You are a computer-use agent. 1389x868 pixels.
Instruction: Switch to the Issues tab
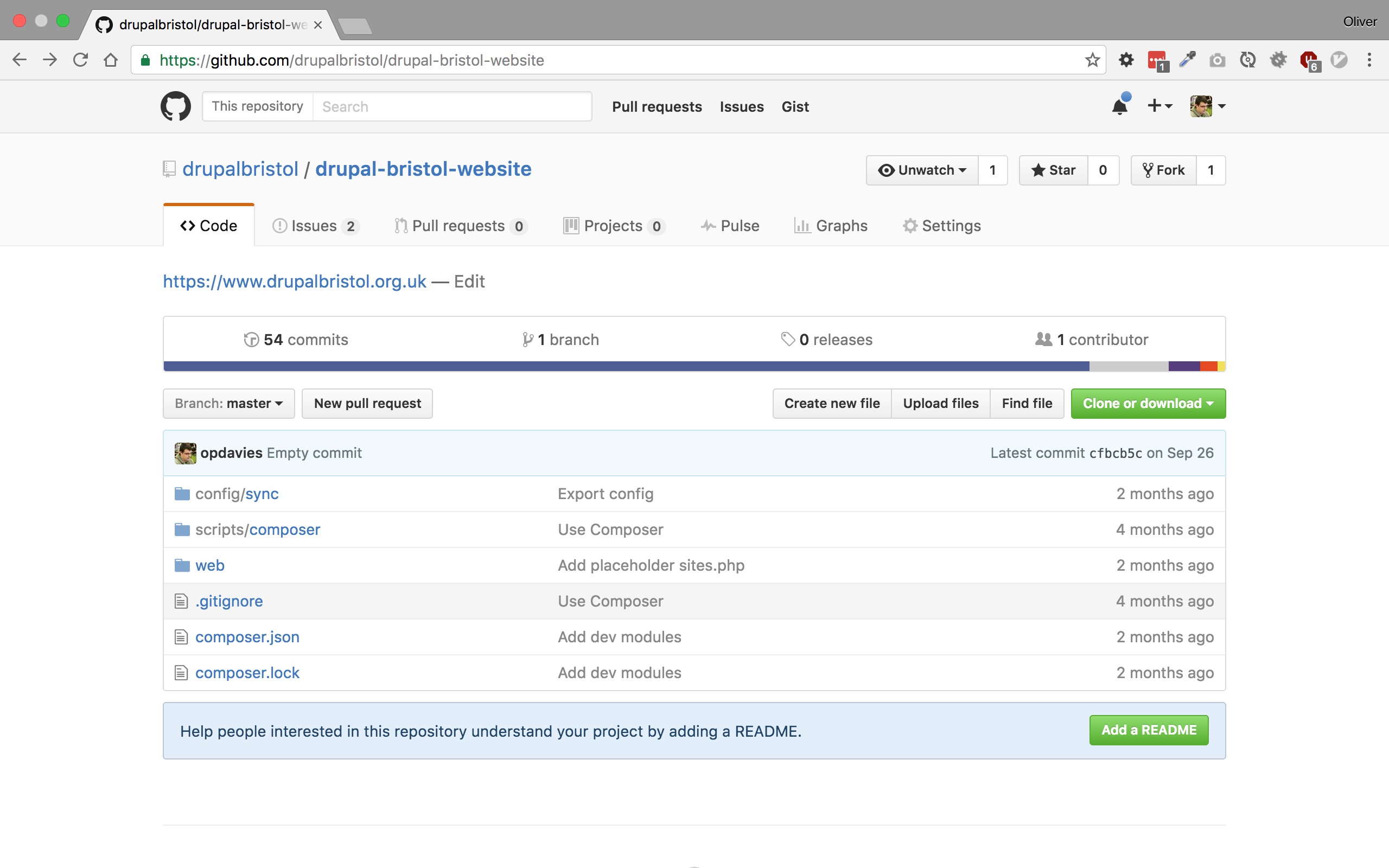point(314,226)
